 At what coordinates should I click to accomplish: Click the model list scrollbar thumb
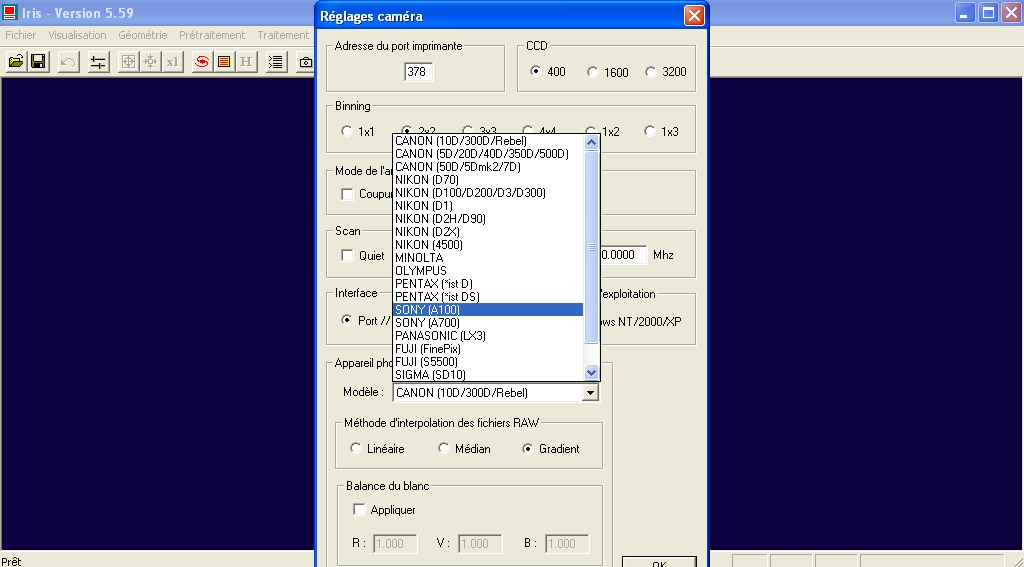click(591, 247)
